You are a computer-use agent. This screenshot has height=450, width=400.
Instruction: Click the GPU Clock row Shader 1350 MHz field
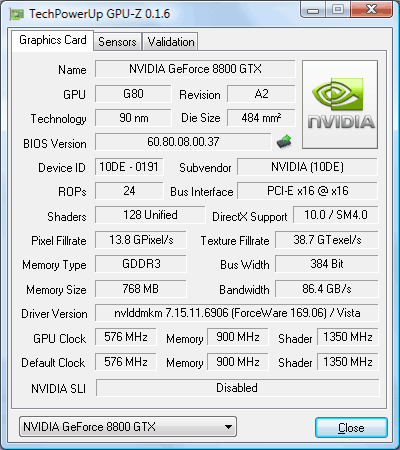tap(348, 337)
